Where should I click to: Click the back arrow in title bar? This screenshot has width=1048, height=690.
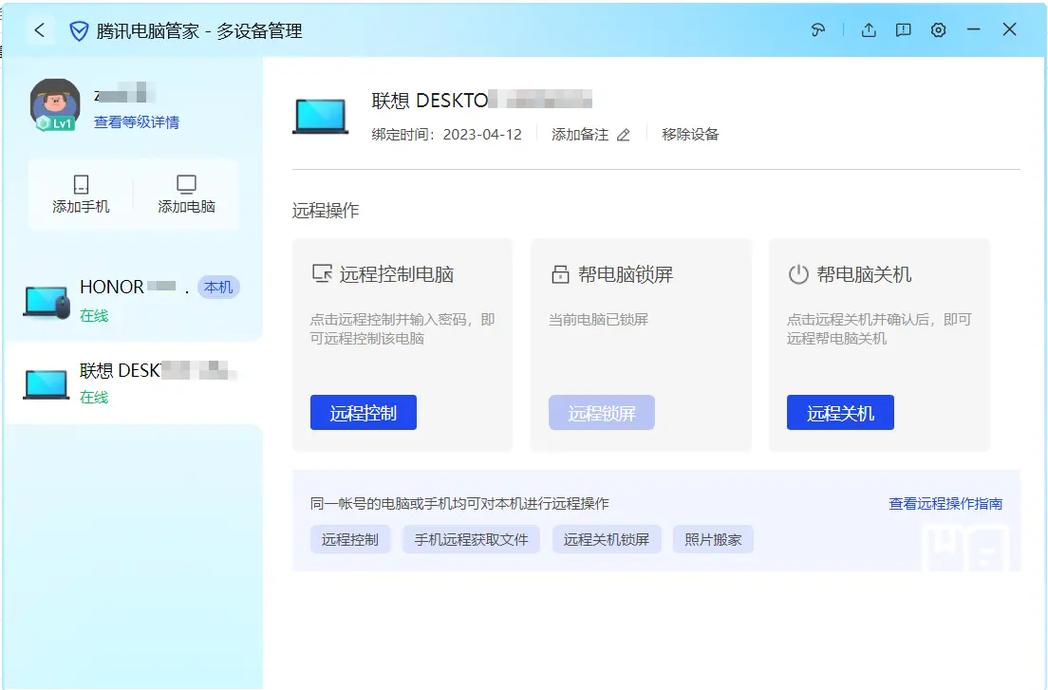[39, 29]
